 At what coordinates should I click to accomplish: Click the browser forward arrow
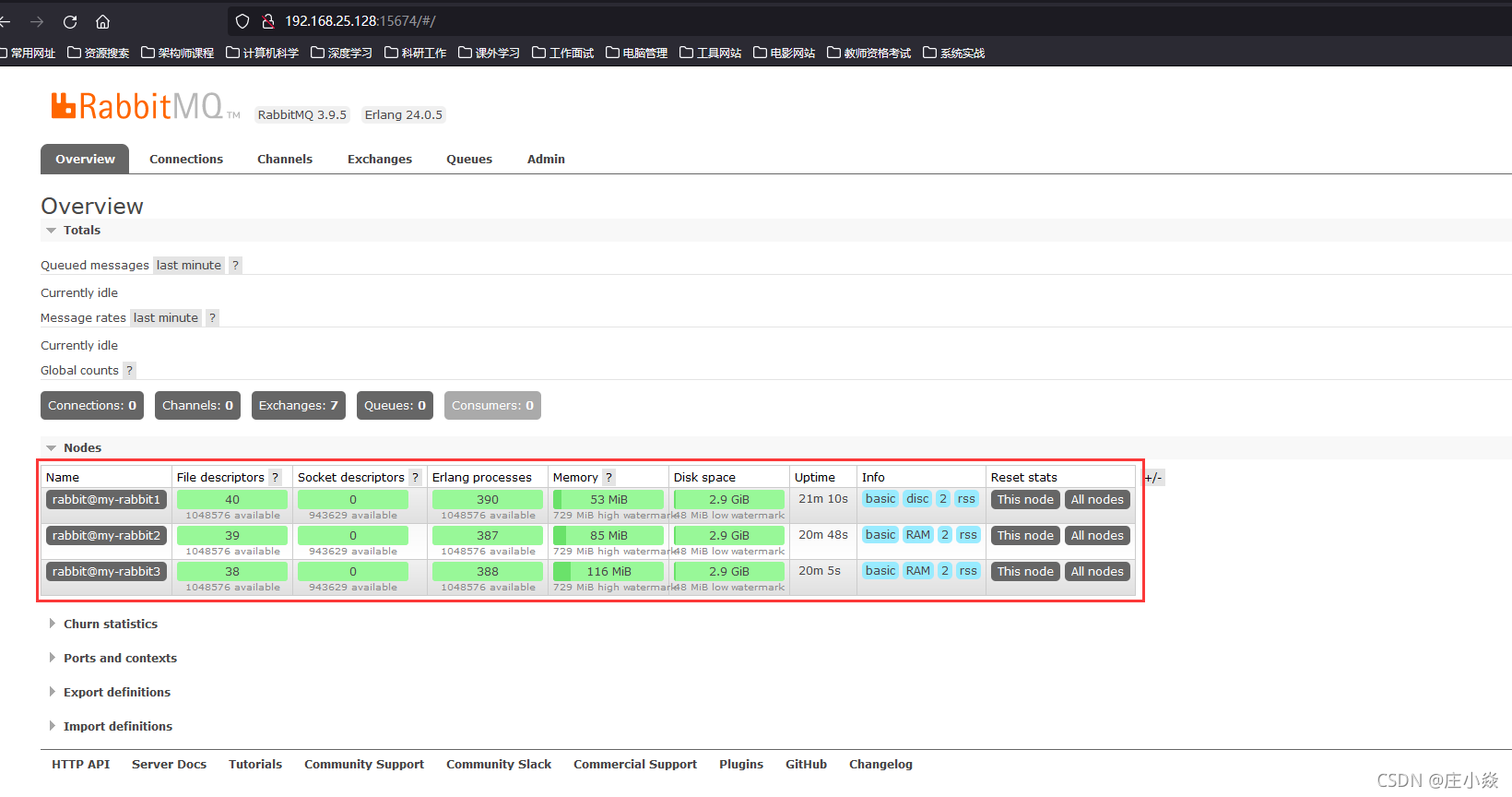37,21
